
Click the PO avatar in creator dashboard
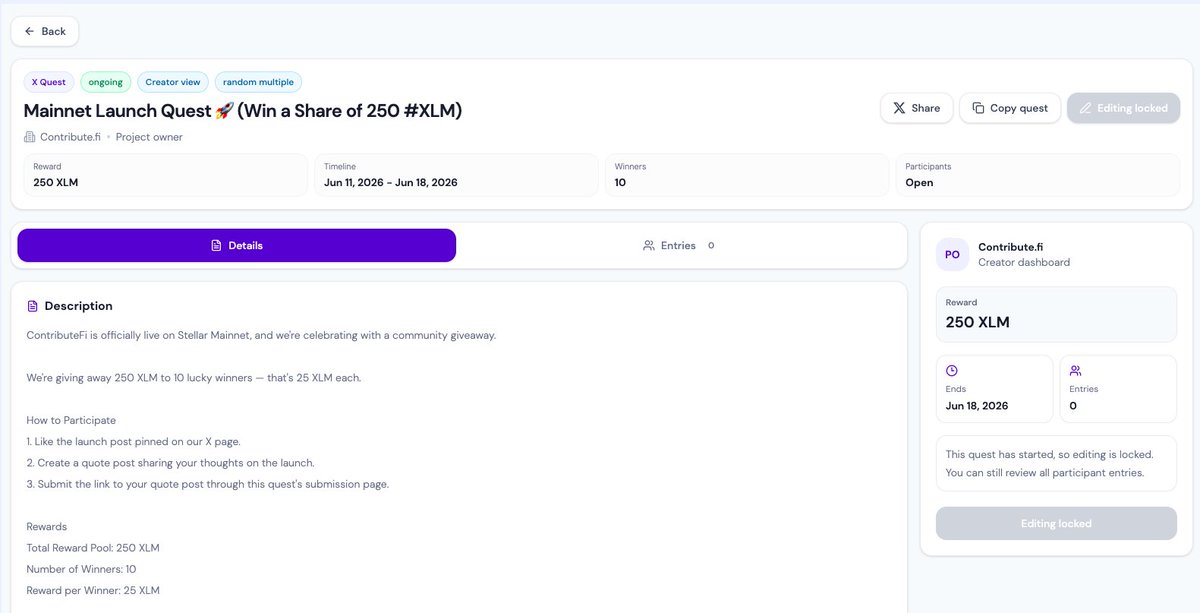(952, 254)
